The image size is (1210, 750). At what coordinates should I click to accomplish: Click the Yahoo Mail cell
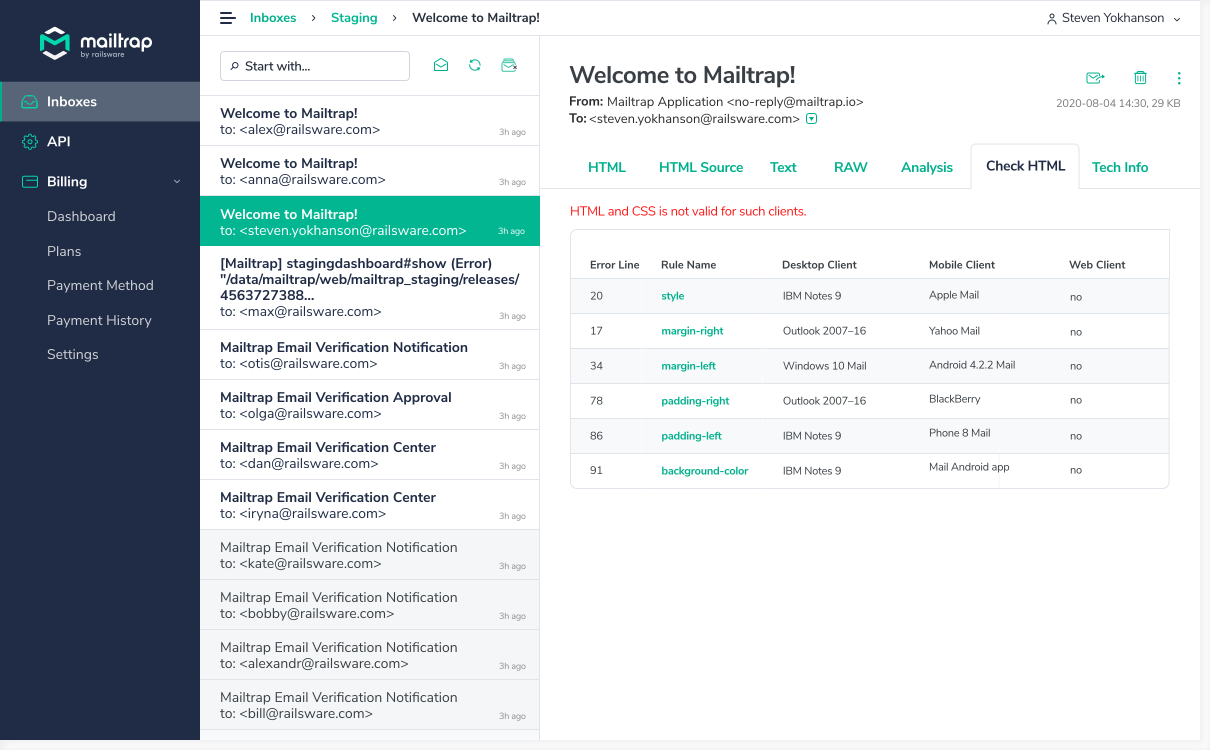pos(954,330)
